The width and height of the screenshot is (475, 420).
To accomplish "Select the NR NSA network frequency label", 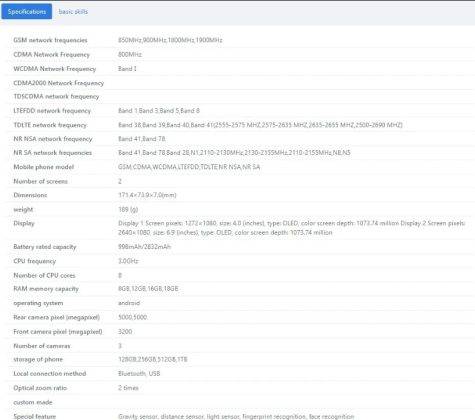I will 53,139.
